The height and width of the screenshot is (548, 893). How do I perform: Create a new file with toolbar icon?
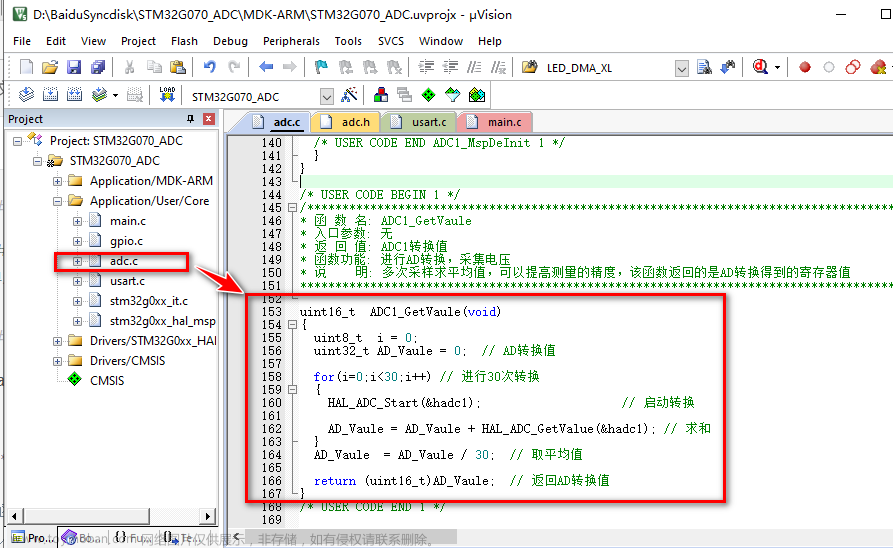point(26,67)
